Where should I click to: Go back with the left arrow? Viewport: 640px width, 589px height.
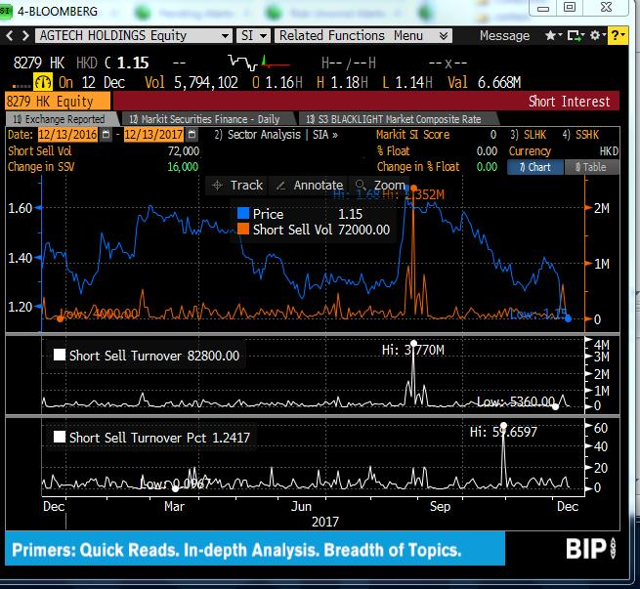[10, 36]
